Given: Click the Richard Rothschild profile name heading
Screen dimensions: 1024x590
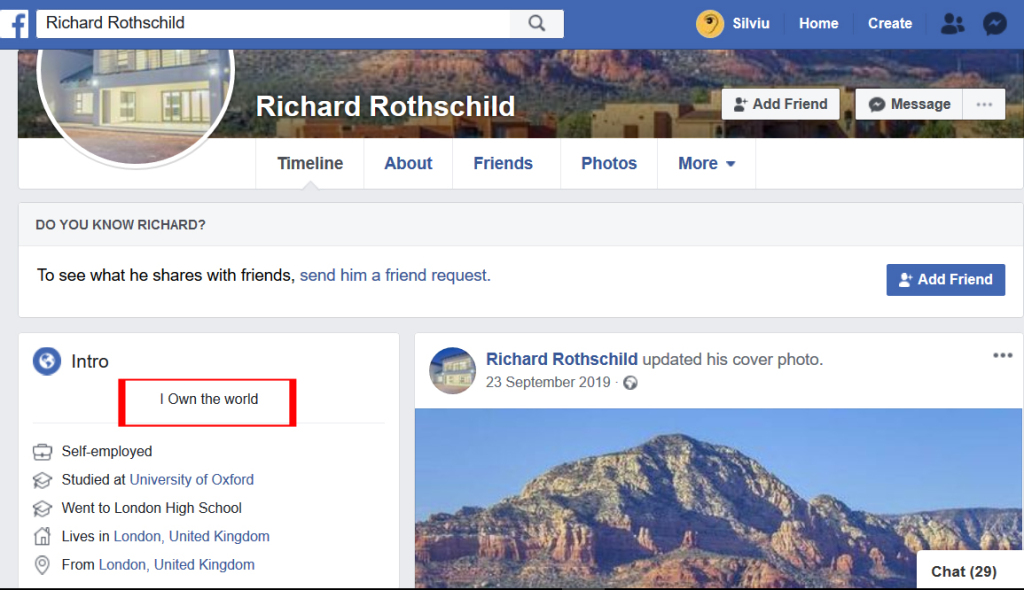Looking at the screenshot, I should (x=385, y=107).
